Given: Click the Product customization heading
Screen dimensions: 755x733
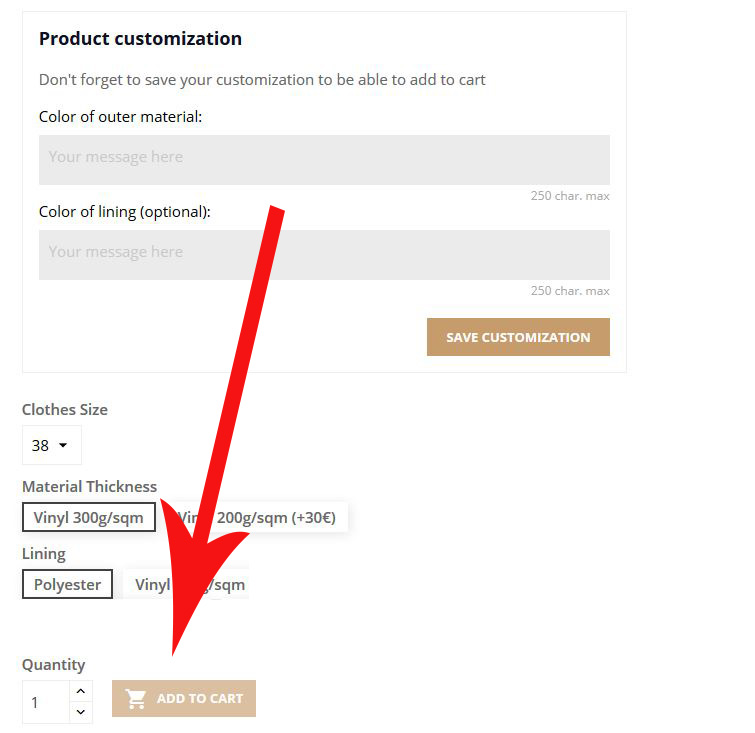Looking at the screenshot, I should coord(140,39).
